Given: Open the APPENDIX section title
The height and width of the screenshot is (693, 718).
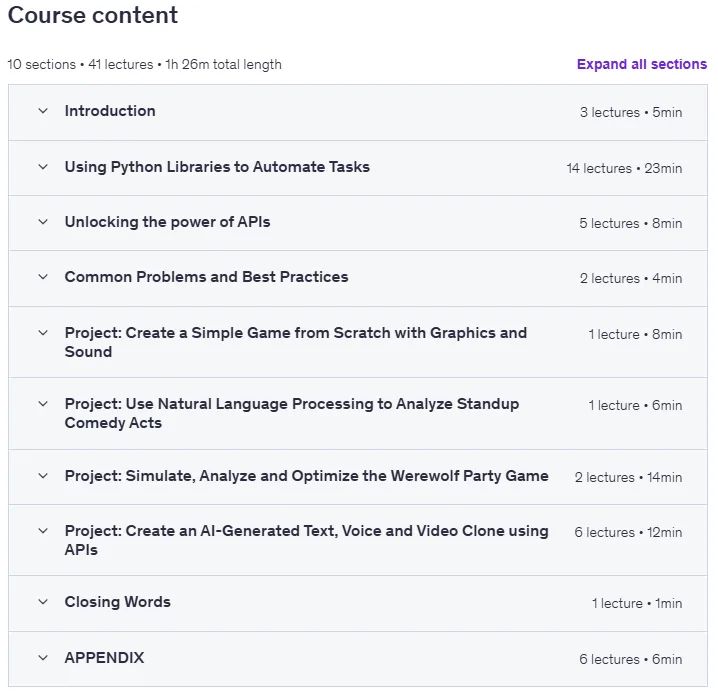Looking at the screenshot, I should [104, 658].
